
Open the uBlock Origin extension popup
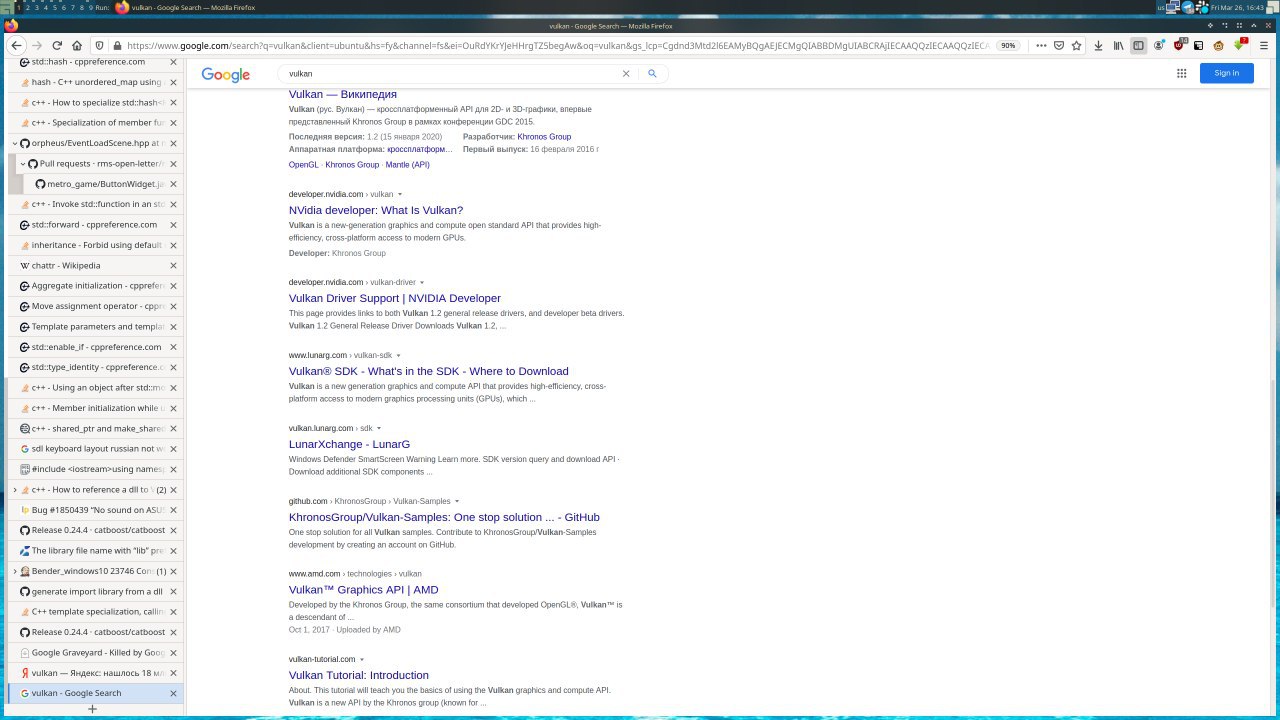pyautogui.click(x=1180, y=45)
